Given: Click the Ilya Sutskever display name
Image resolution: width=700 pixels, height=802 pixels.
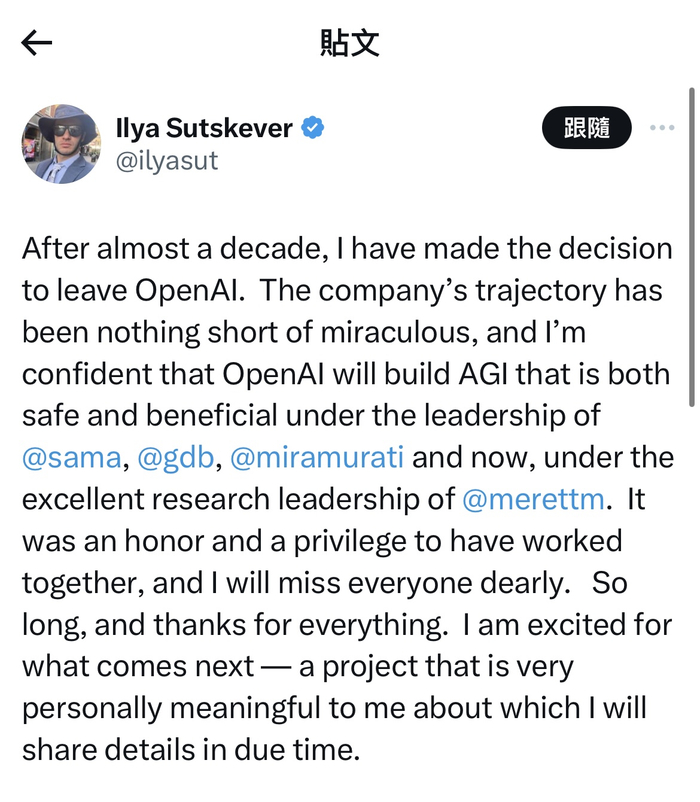Looking at the screenshot, I should 205,128.
